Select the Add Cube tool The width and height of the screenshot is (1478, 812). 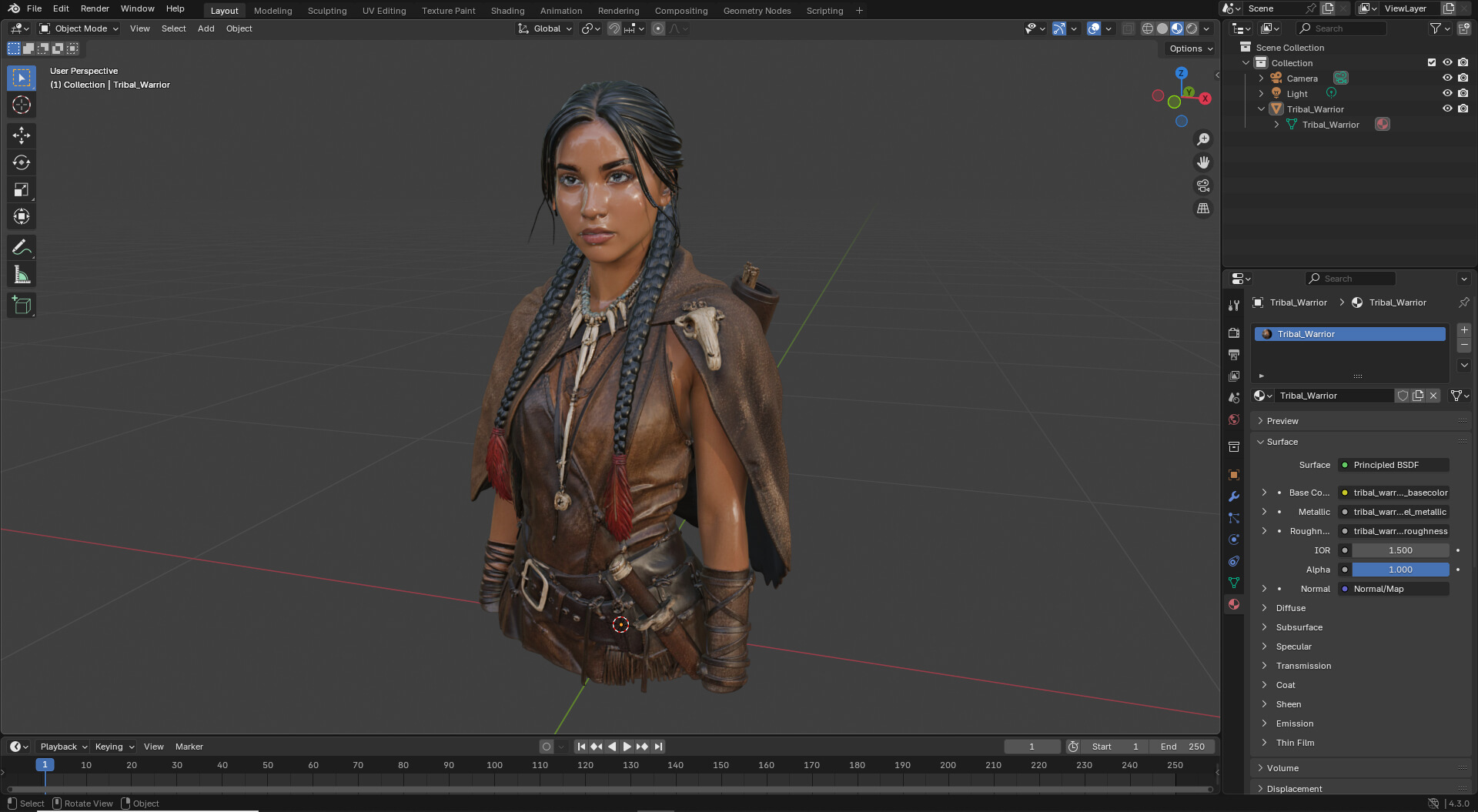22,306
